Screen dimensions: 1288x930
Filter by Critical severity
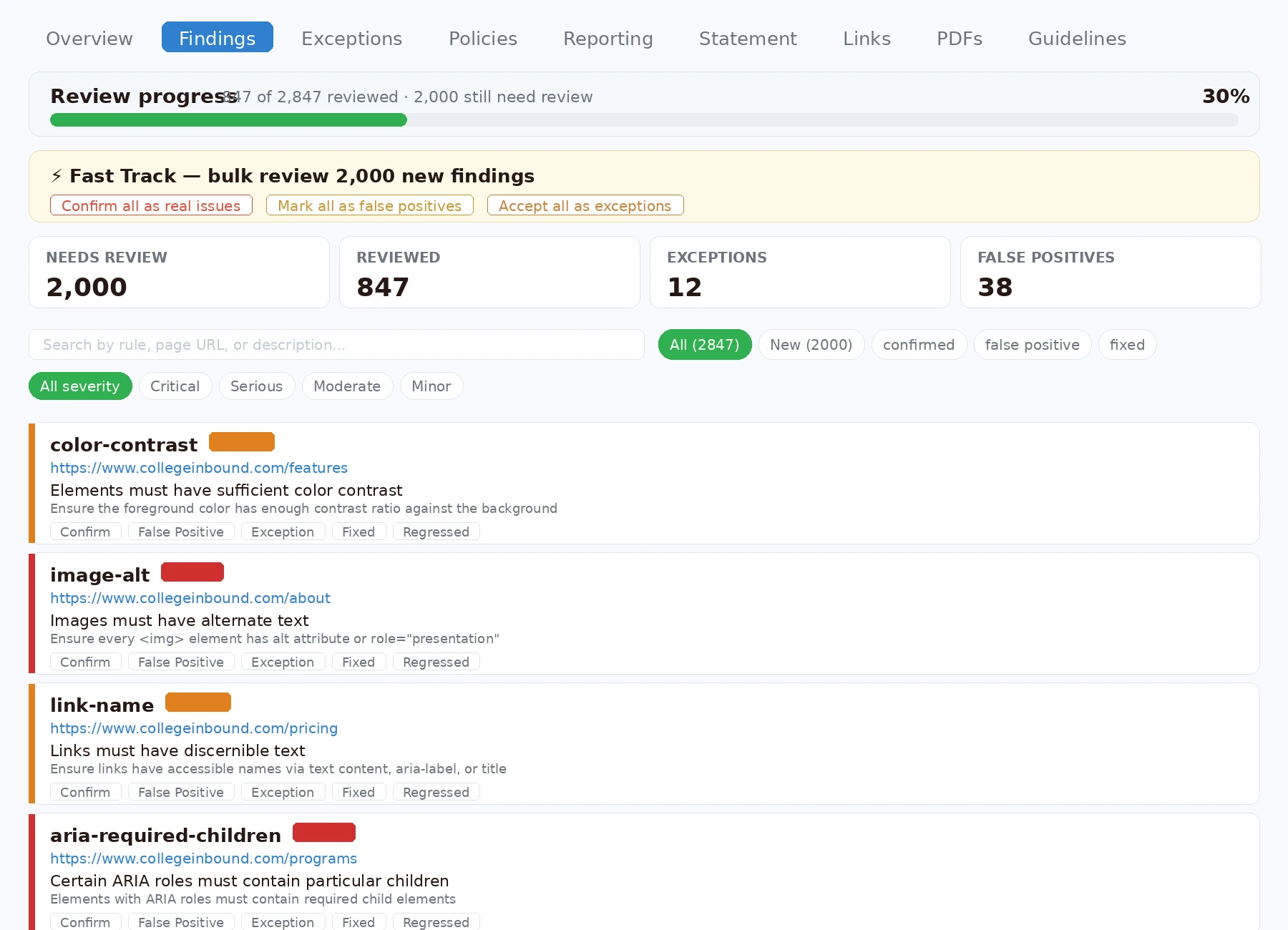(x=175, y=386)
